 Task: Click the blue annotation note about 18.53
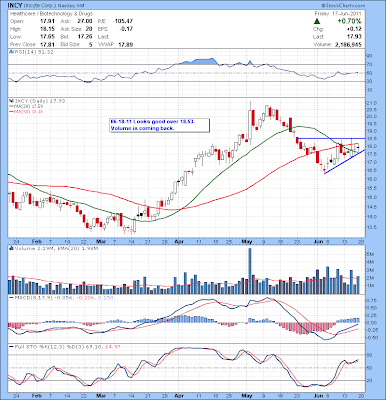coord(160,125)
